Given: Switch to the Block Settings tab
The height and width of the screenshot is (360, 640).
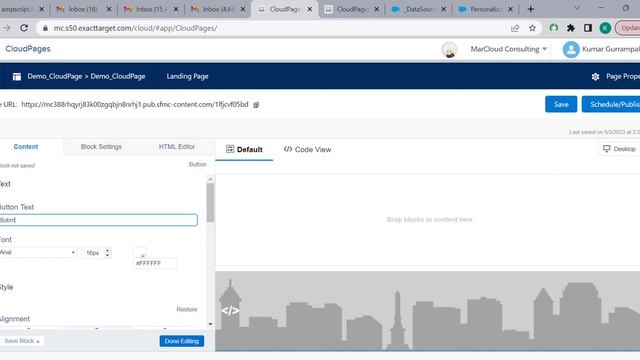Looking at the screenshot, I should (101, 147).
